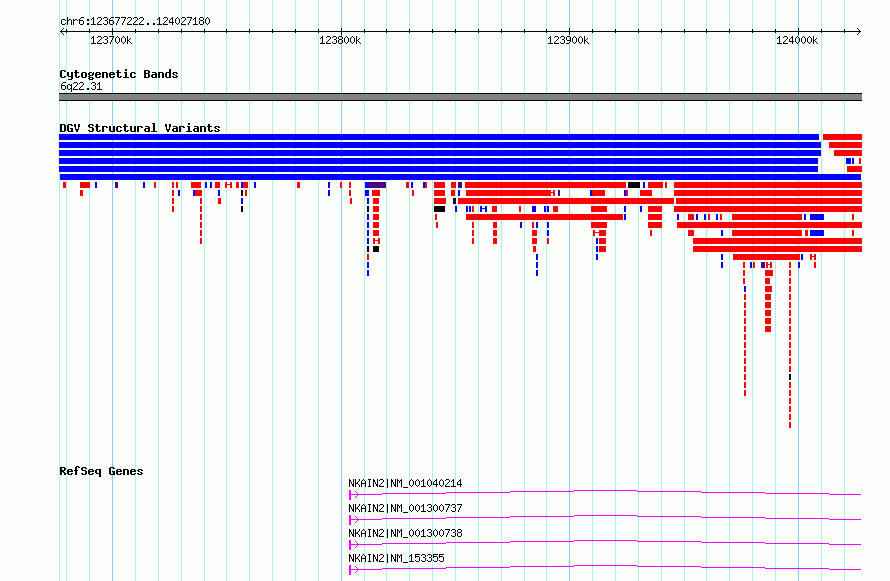Open the RefSeq Genes track title
The width and height of the screenshot is (890, 581).
pos(101,471)
